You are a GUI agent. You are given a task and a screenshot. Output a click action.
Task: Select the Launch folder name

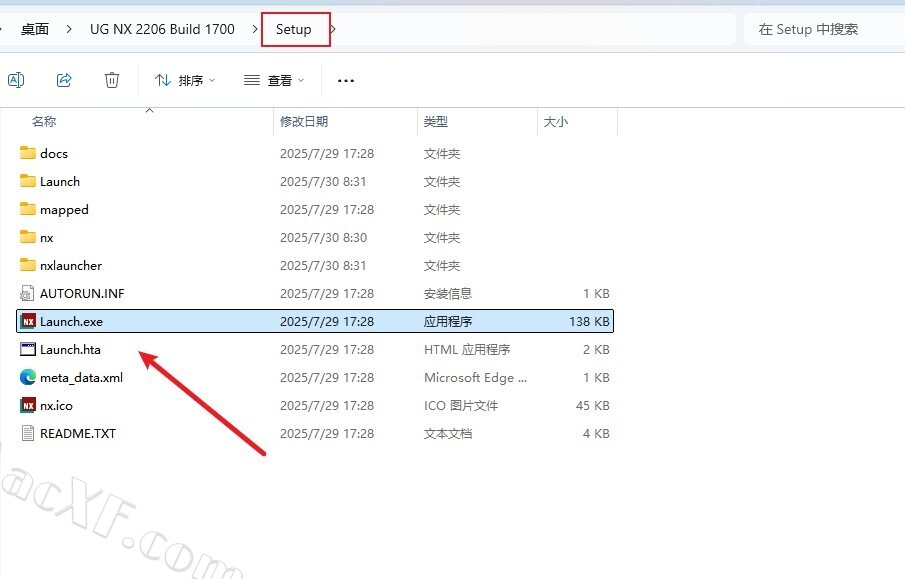pyautogui.click(x=60, y=181)
